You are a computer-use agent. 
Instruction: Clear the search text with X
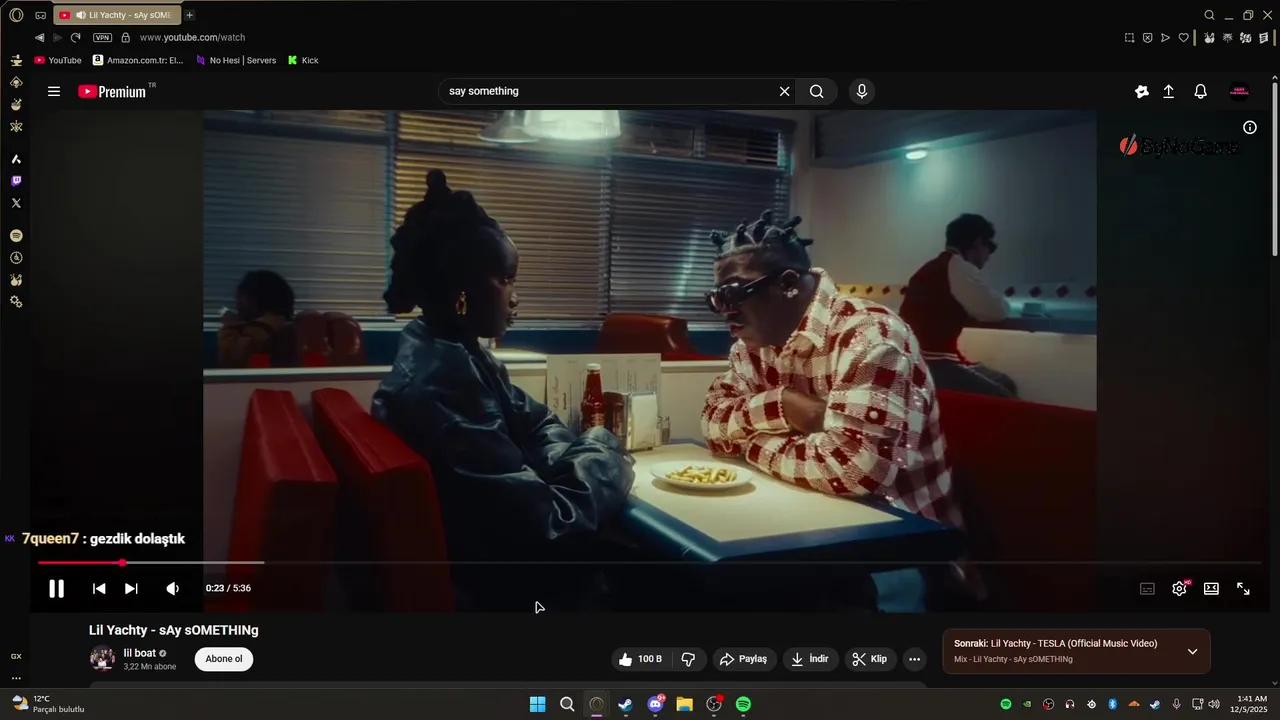pos(785,91)
